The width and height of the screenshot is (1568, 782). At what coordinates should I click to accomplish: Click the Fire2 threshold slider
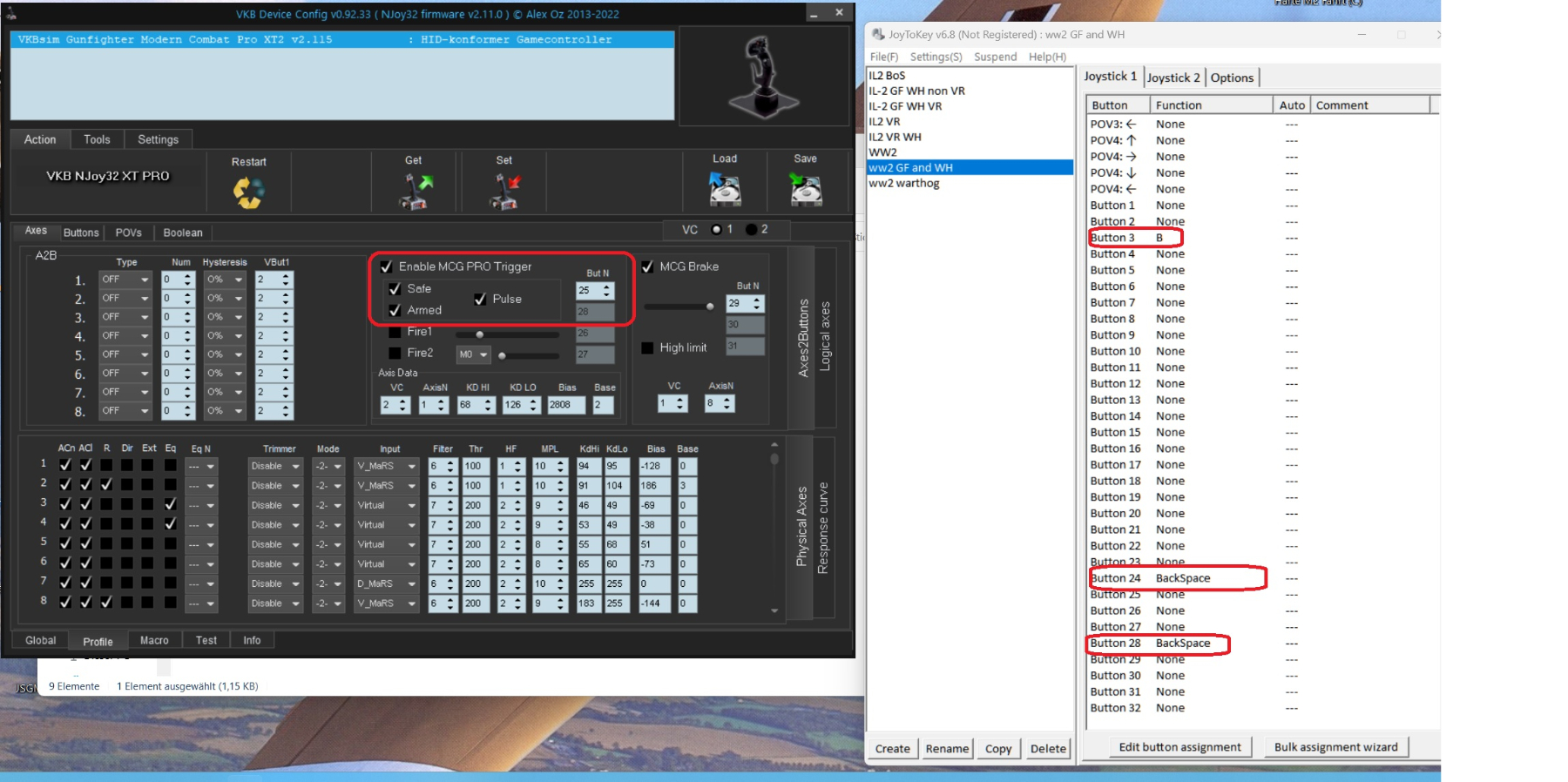click(x=529, y=355)
